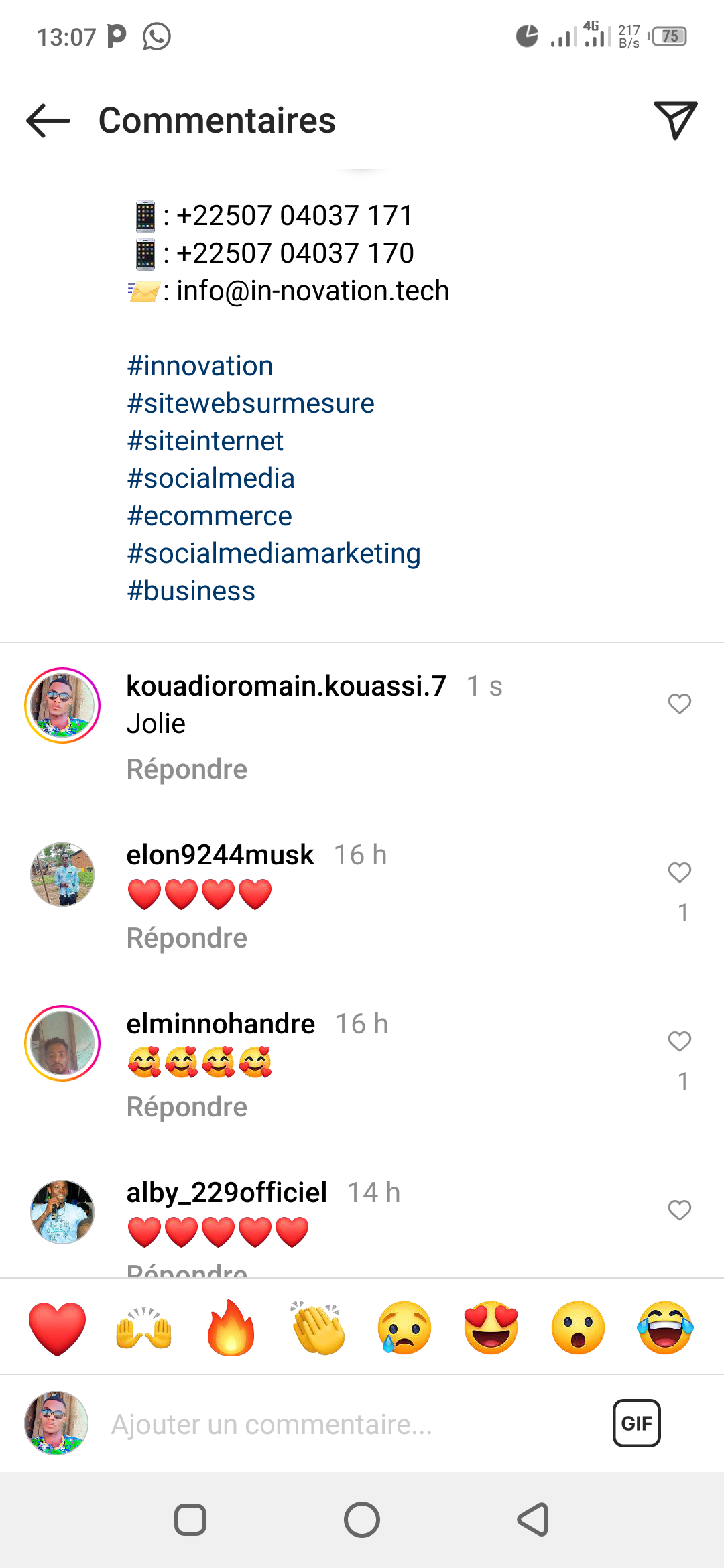The width and height of the screenshot is (724, 1568).
Task: Open the GIF picker
Action: tap(636, 1423)
